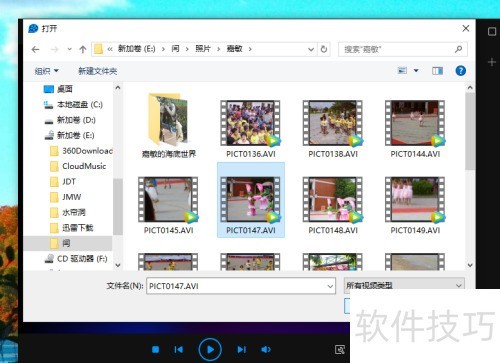Refresh the current folder view
Screen dimensions: 500x363
tap(323, 49)
